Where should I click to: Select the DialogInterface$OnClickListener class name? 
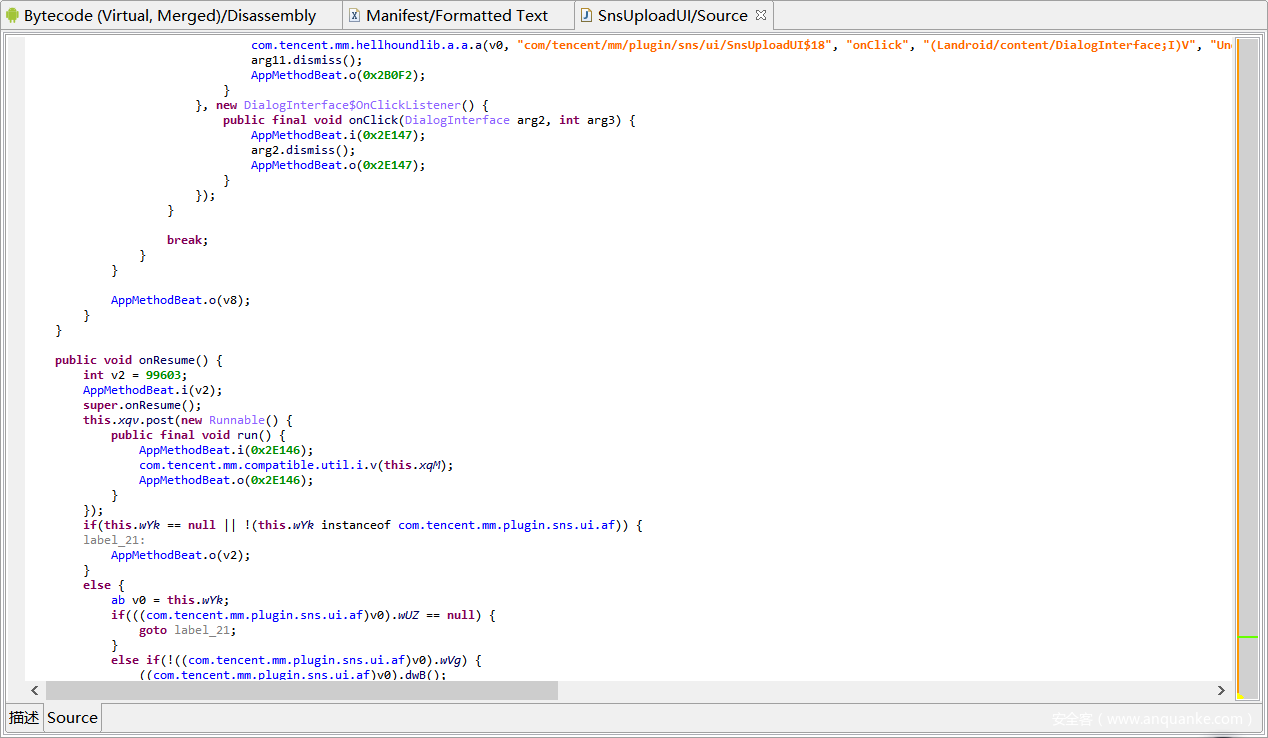351,105
